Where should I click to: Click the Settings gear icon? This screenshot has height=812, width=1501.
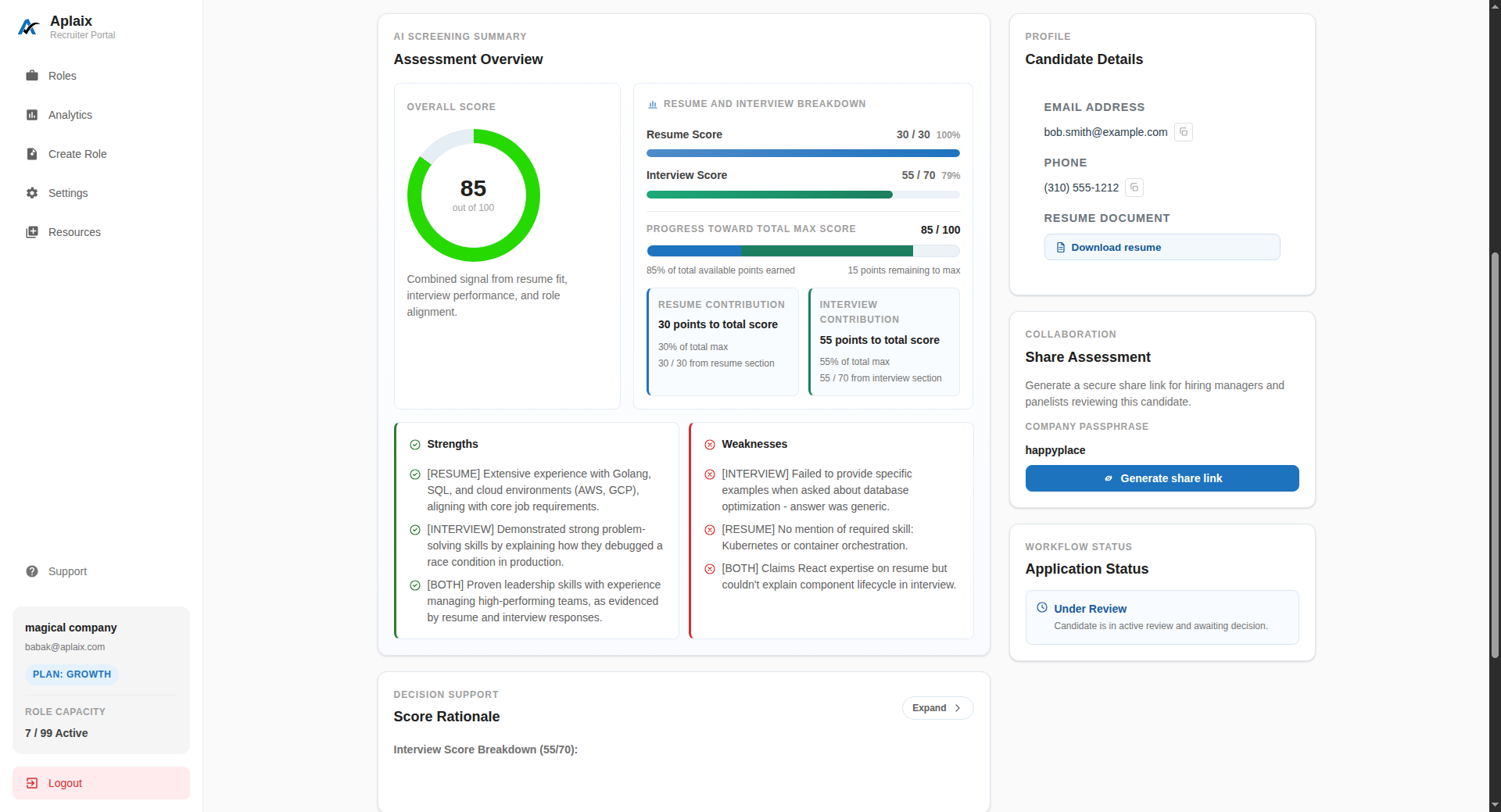(x=32, y=193)
